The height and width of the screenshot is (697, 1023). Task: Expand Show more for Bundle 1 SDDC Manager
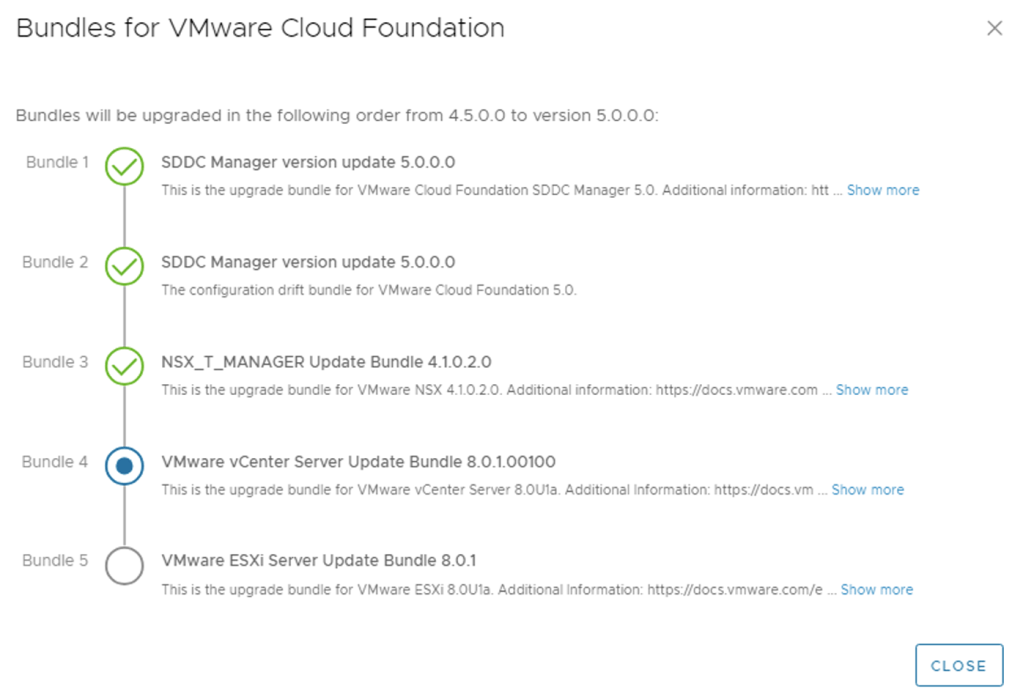(882, 190)
